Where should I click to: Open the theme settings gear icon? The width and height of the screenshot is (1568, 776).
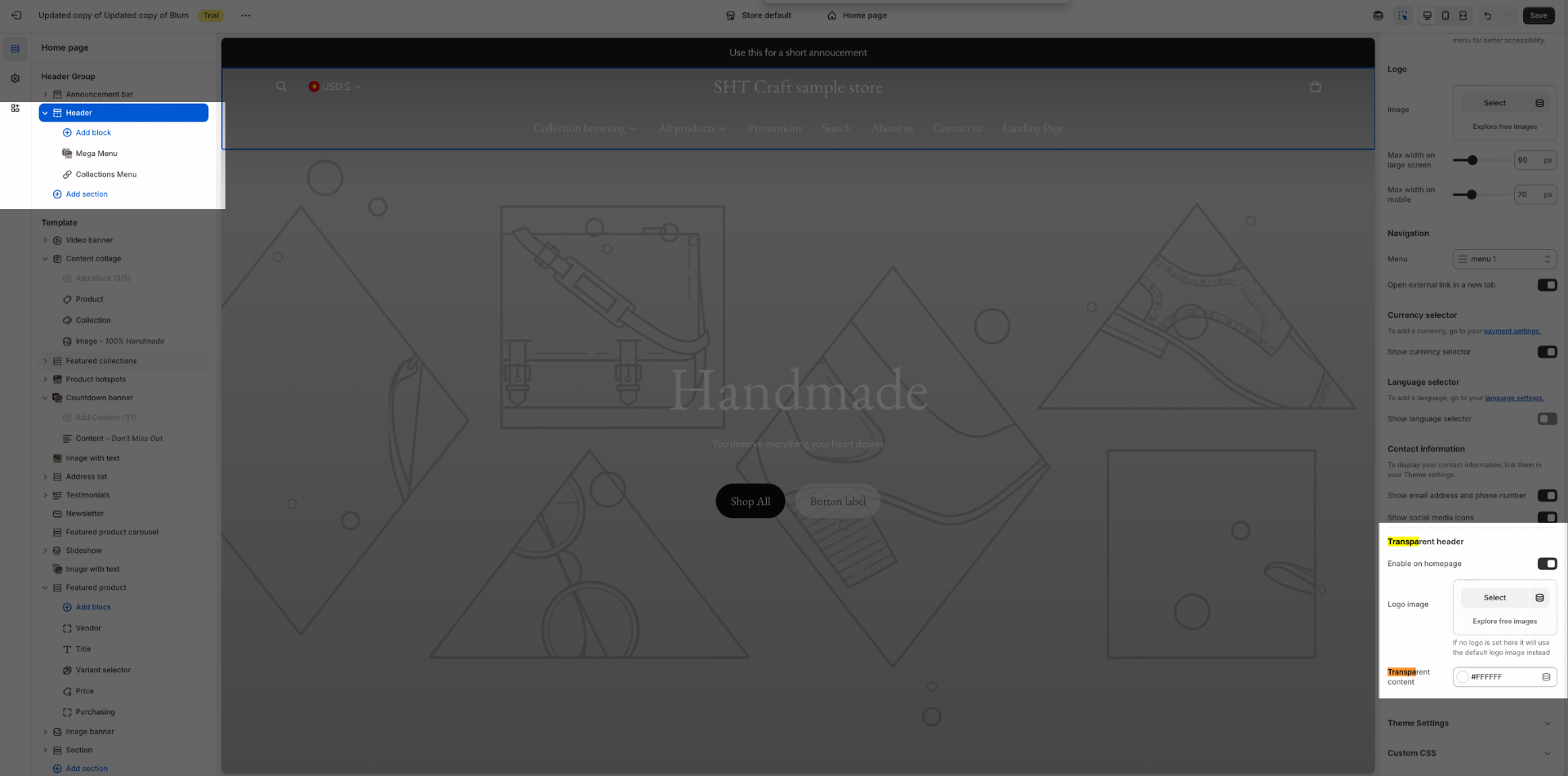click(x=15, y=78)
